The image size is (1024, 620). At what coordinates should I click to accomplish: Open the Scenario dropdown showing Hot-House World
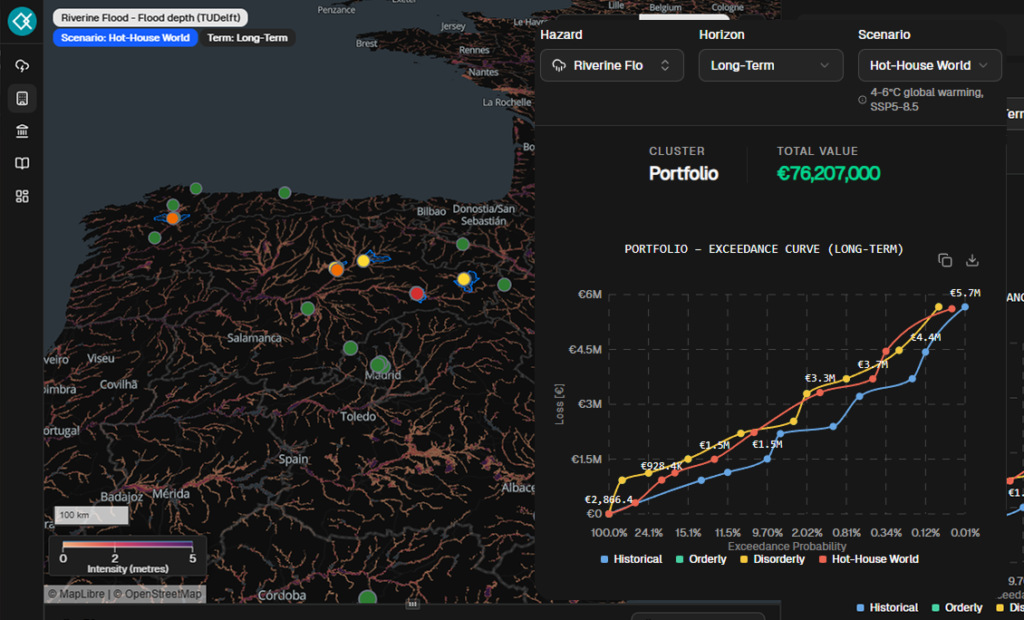click(929, 65)
